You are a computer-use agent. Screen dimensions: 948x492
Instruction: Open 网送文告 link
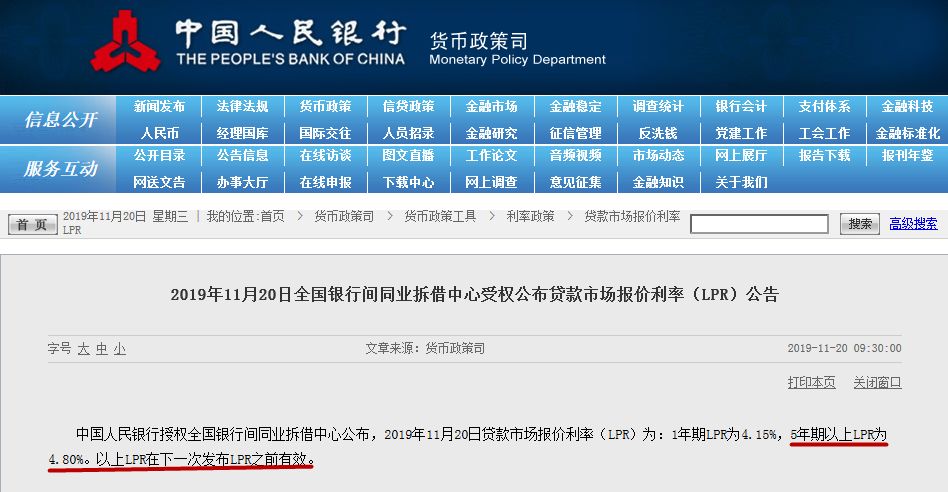[x=159, y=182]
